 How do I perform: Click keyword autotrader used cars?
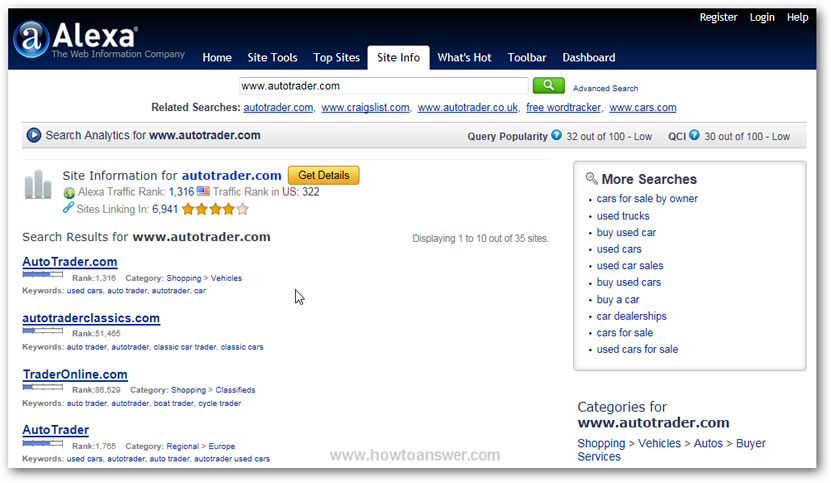[232, 459]
